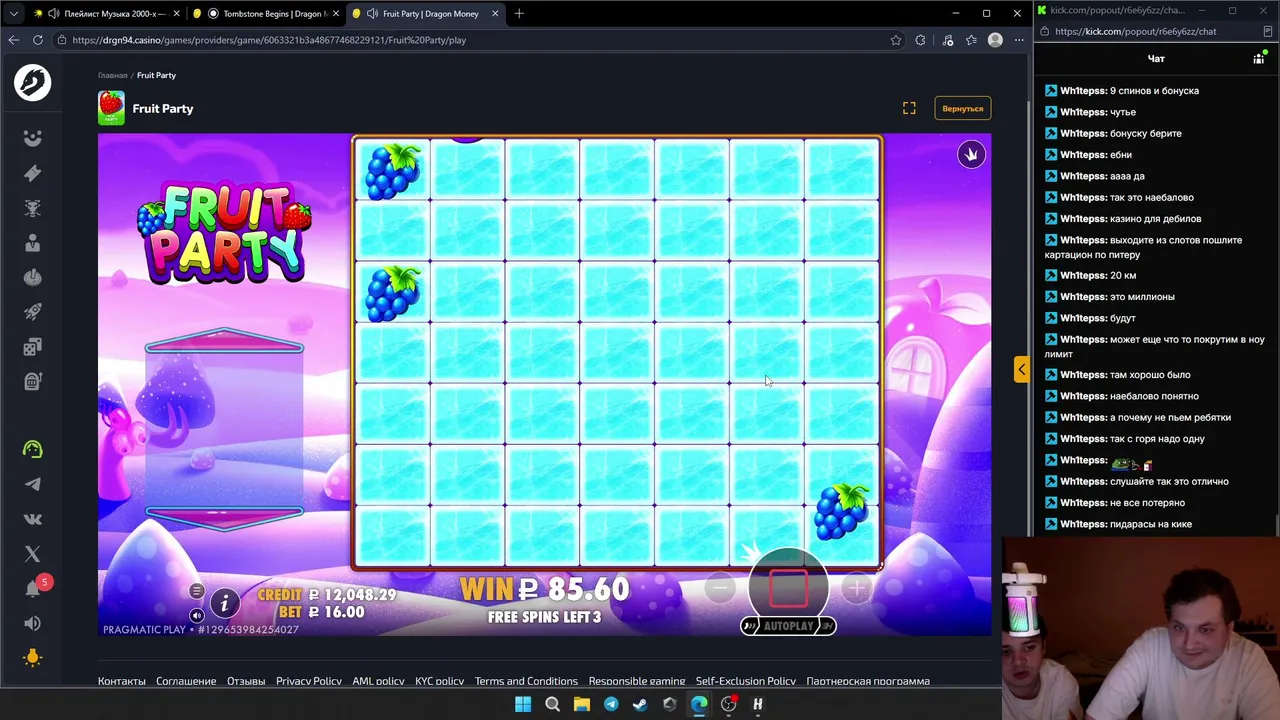
Task: Open Контакты footer link
Action: pos(122,681)
